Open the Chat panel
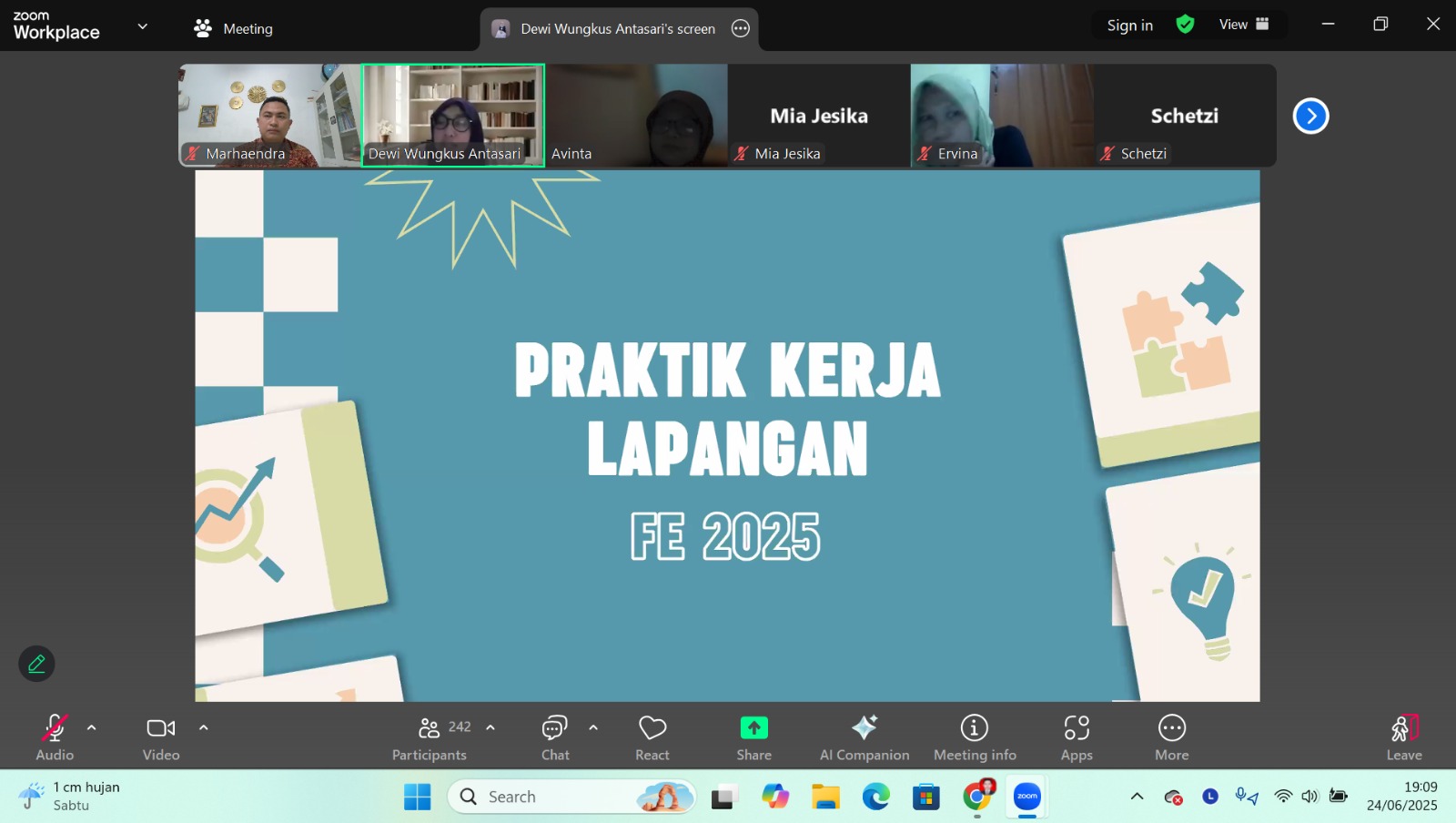This screenshot has height=823, width=1456. click(x=555, y=737)
